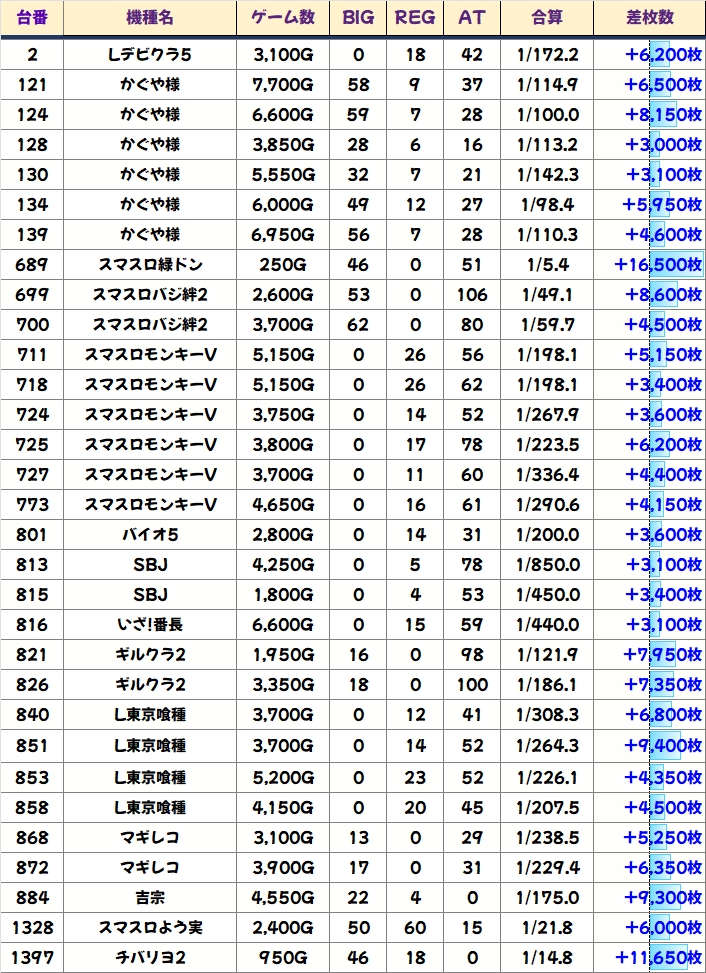706x973 pixels.
Task: Select machine number 853 cell
Action: click(x=32, y=777)
